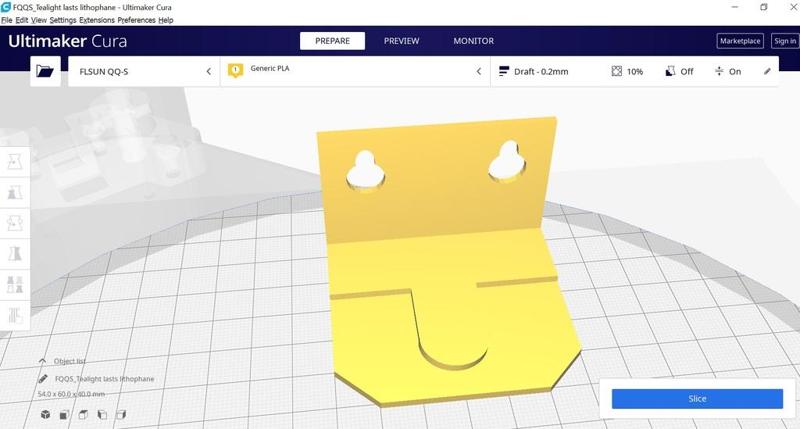
Task: Switch to the left side view icon
Action: pyautogui.click(x=102, y=414)
